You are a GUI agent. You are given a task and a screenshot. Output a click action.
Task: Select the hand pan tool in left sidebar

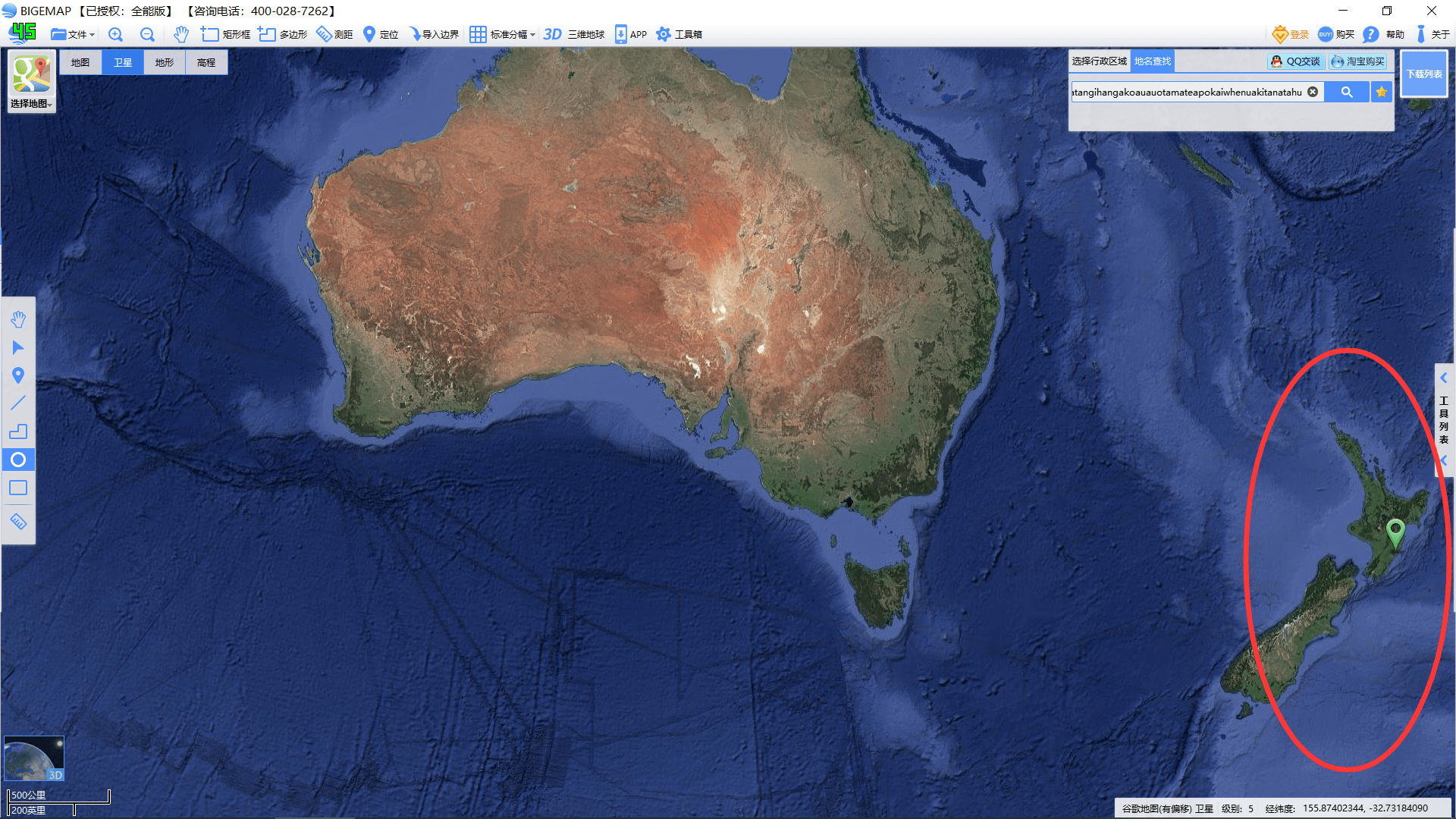click(18, 319)
